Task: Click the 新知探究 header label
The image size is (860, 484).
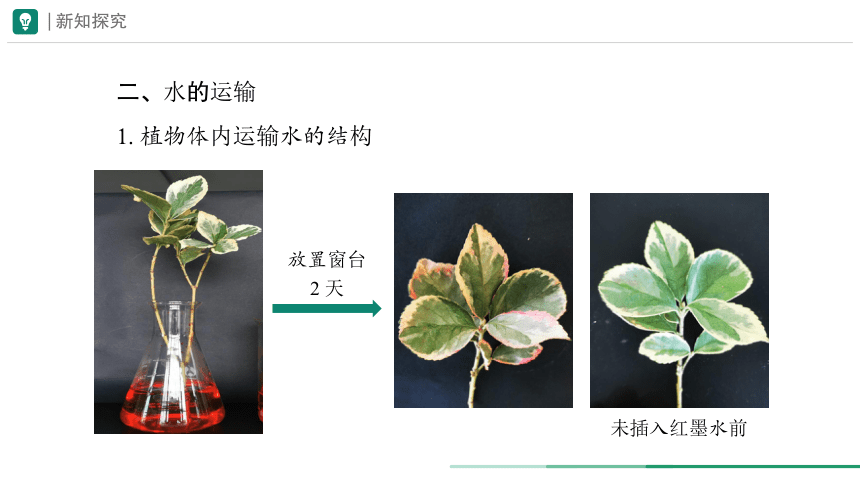Action: tap(91, 21)
